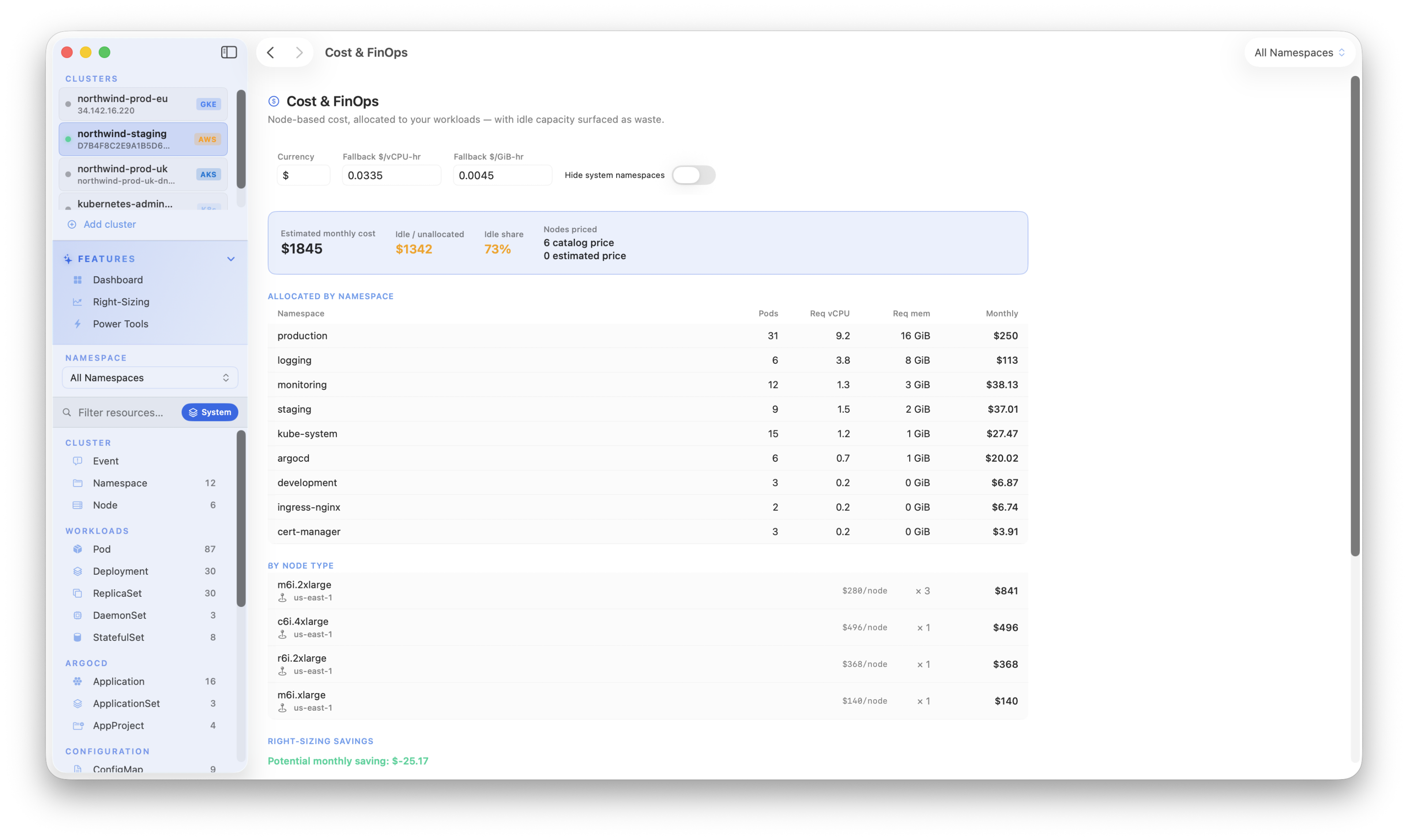Click Potential monthly saving text
The height and width of the screenshot is (840, 1408).
(348, 761)
